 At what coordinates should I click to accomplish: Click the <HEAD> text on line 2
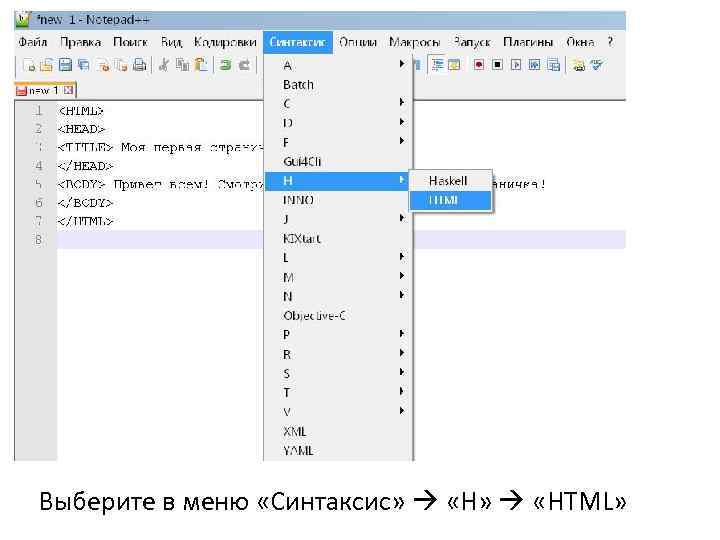tap(82, 129)
